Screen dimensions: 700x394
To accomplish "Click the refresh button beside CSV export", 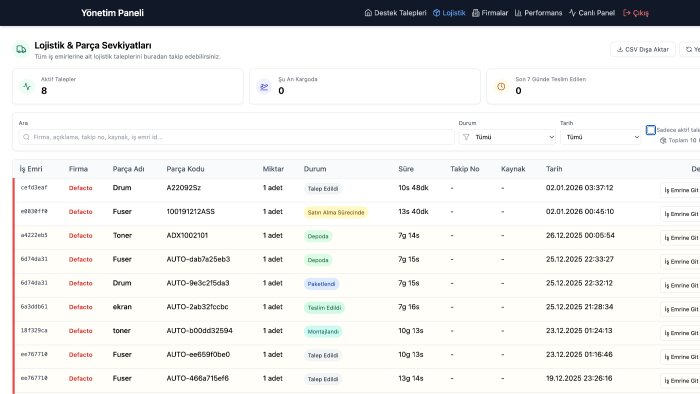I will click(691, 50).
